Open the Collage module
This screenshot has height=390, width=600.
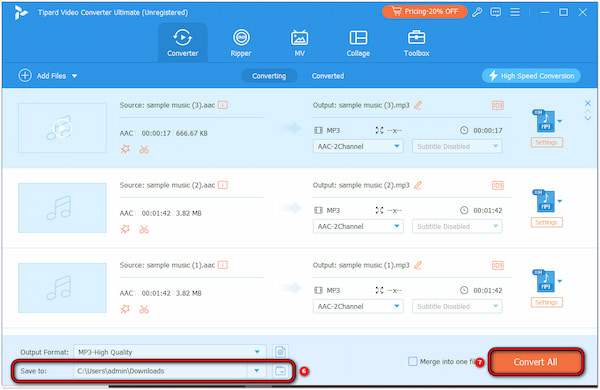click(358, 43)
